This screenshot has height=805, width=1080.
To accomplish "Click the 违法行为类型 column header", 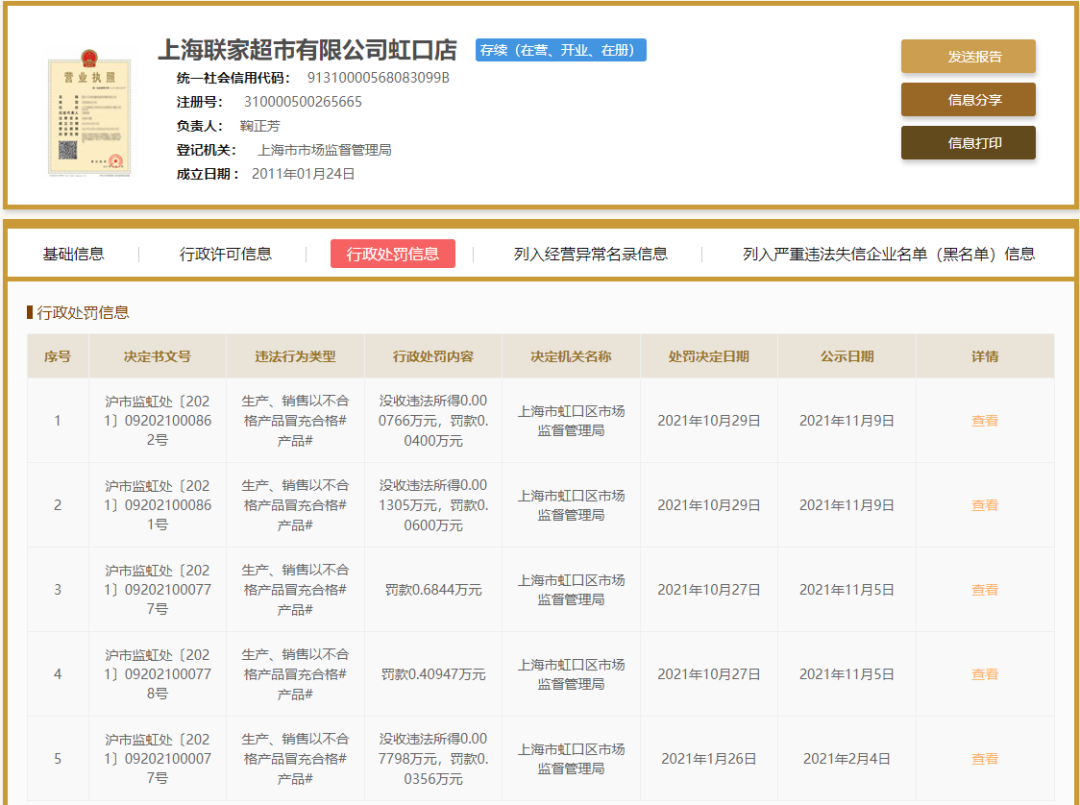I will pyautogui.click(x=295, y=357).
